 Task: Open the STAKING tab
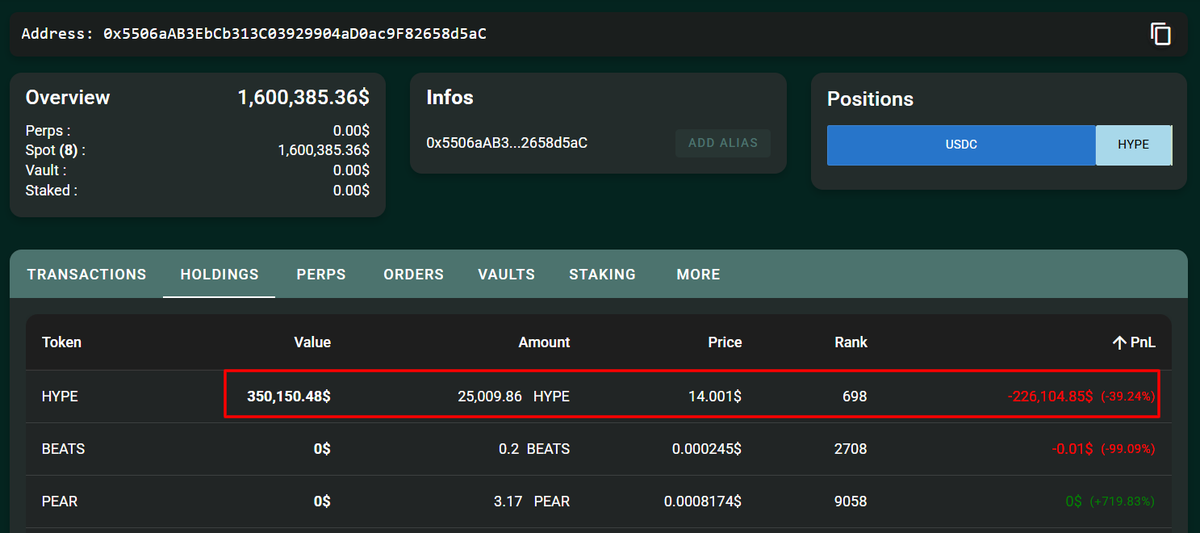(x=602, y=274)
